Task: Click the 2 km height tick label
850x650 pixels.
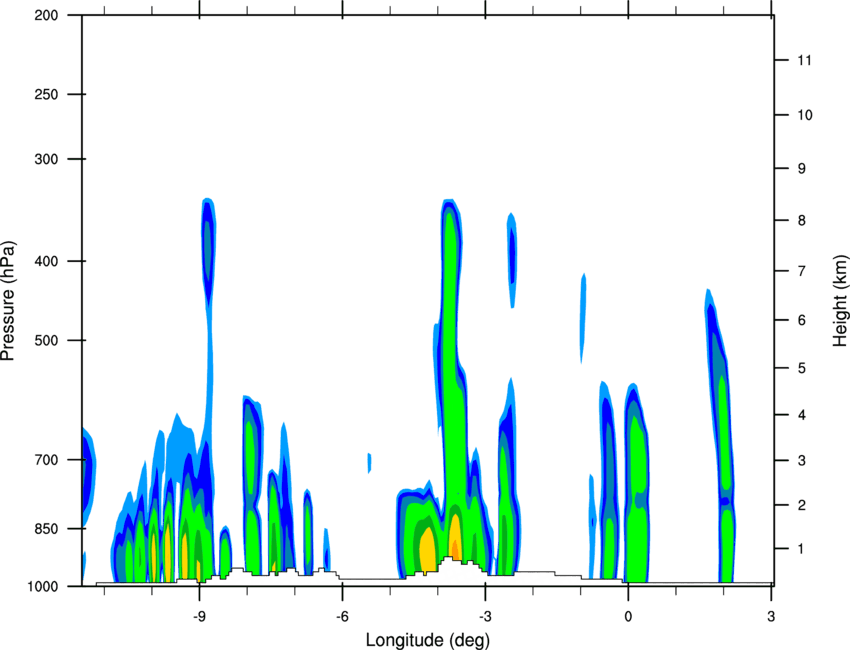Action: pos(802,505)
